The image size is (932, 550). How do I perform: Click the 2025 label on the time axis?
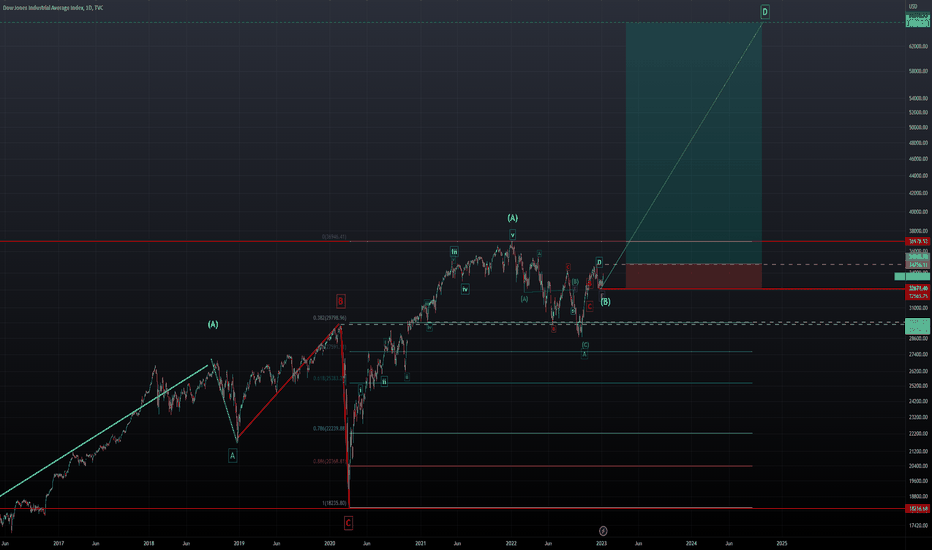[782, 543]
